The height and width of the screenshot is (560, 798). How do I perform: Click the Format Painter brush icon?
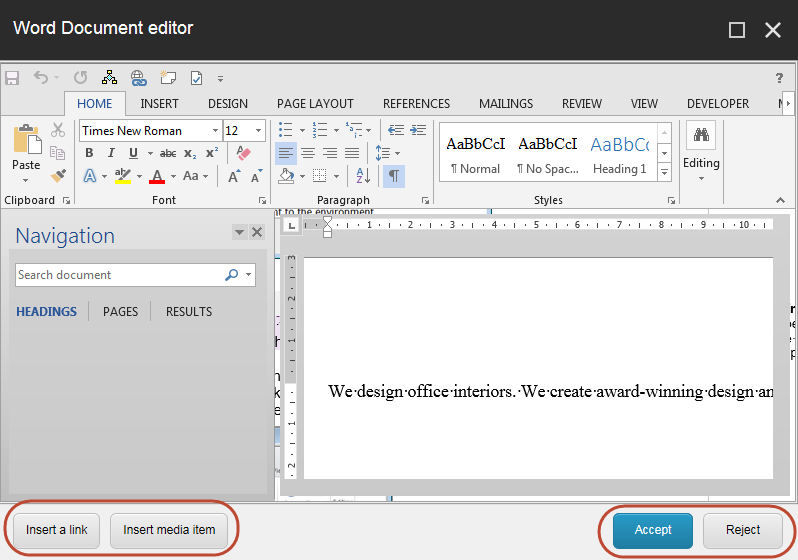coord(58,176)
